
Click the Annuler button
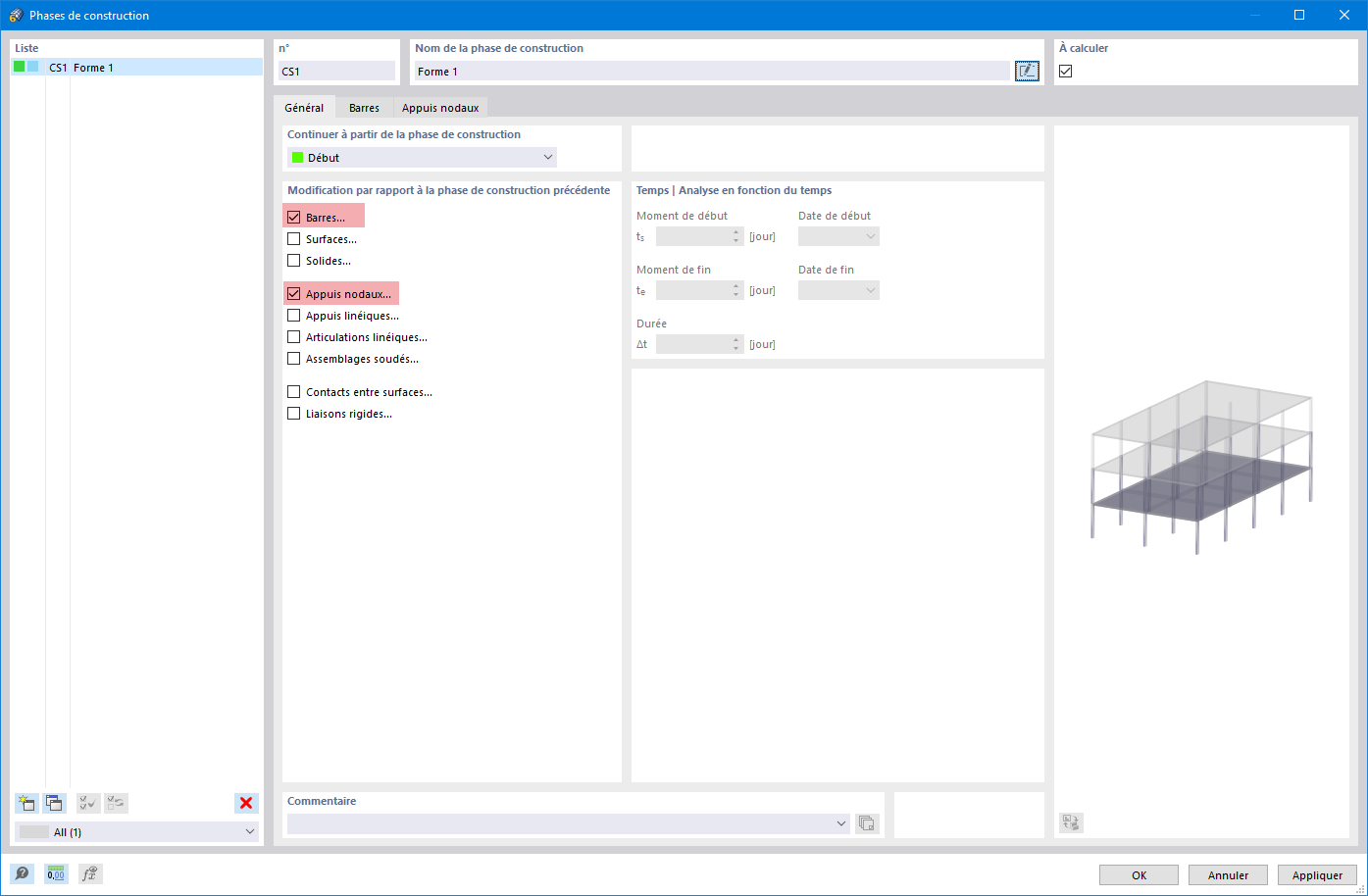pyautogui.click(x=1228, y=875)
